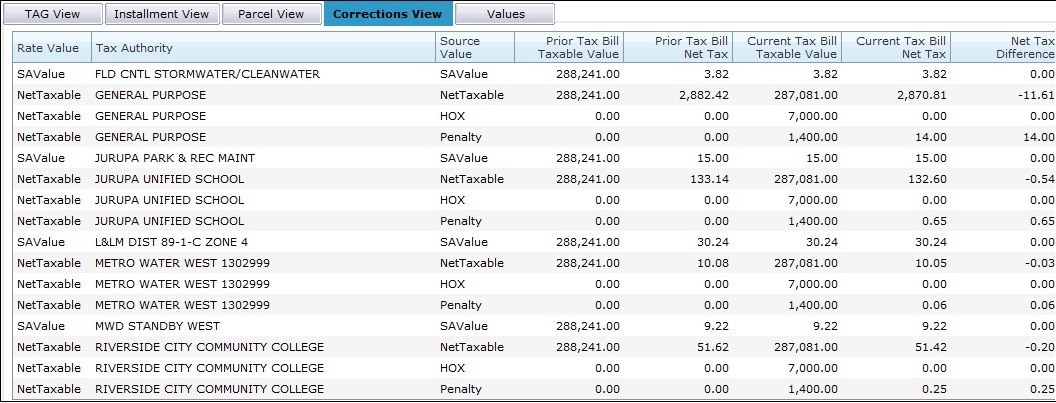Click Penalty source value in GENERAL PURPOSE row
This screenshot has width=1056, height=403.
point(461,137)
